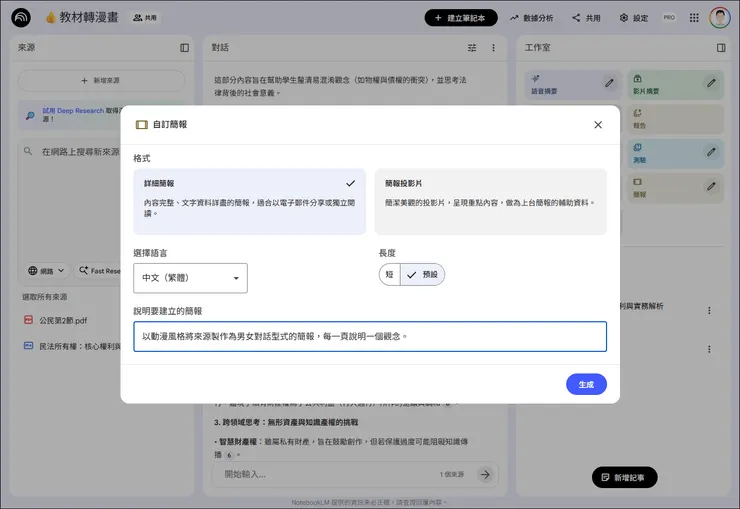Open the 共用 badge next to notebook title
The height and width of the screenshot is (509, 740).
pyautogui.click(x=144, y=18)
